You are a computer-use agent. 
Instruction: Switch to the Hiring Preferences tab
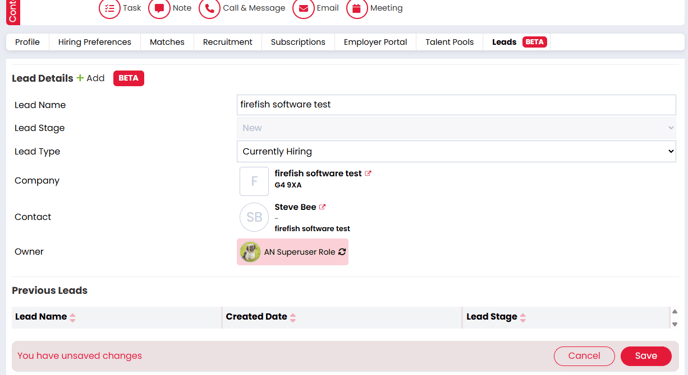coord(95,42)
